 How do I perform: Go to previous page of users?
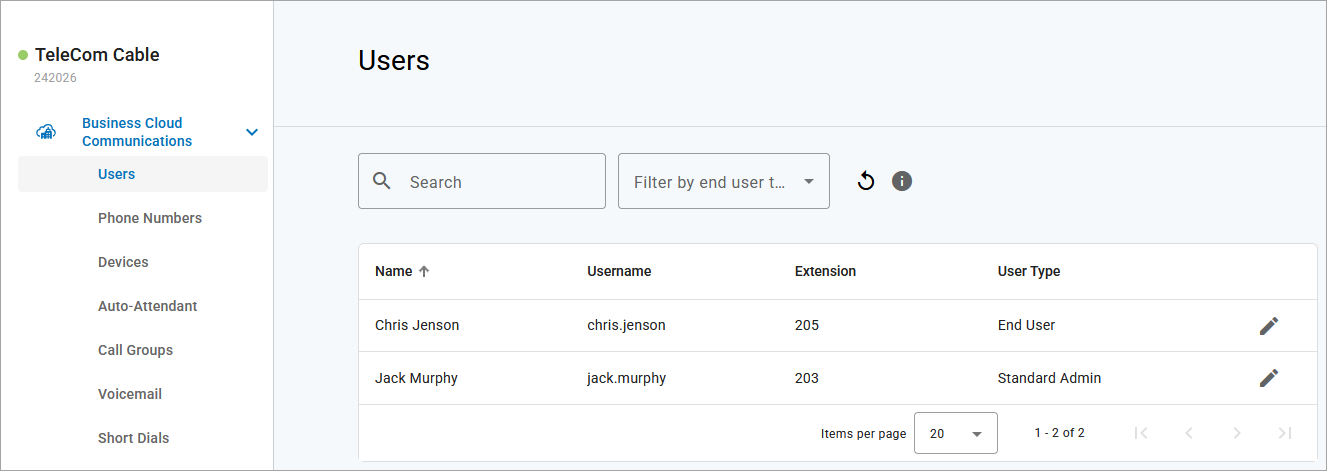pyautogui.click(x=1189, y=433)
